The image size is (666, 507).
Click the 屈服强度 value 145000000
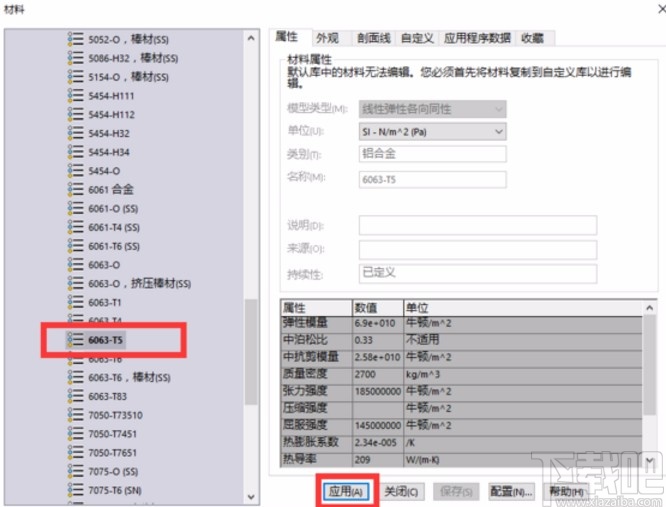pyautogui.click(x=378, y=425)
